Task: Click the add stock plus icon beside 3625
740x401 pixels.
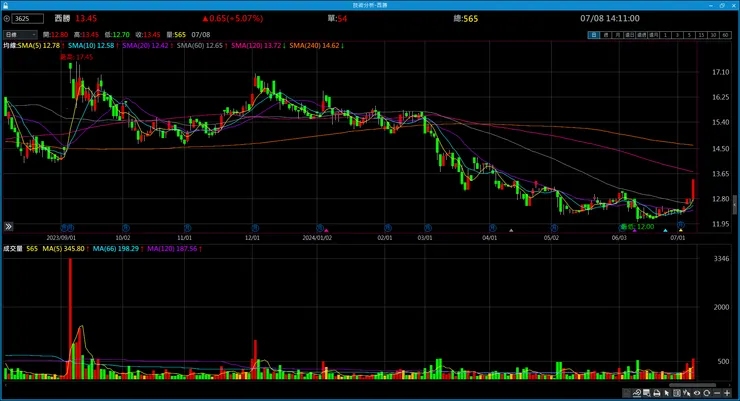Action: [x=7, y=18]
